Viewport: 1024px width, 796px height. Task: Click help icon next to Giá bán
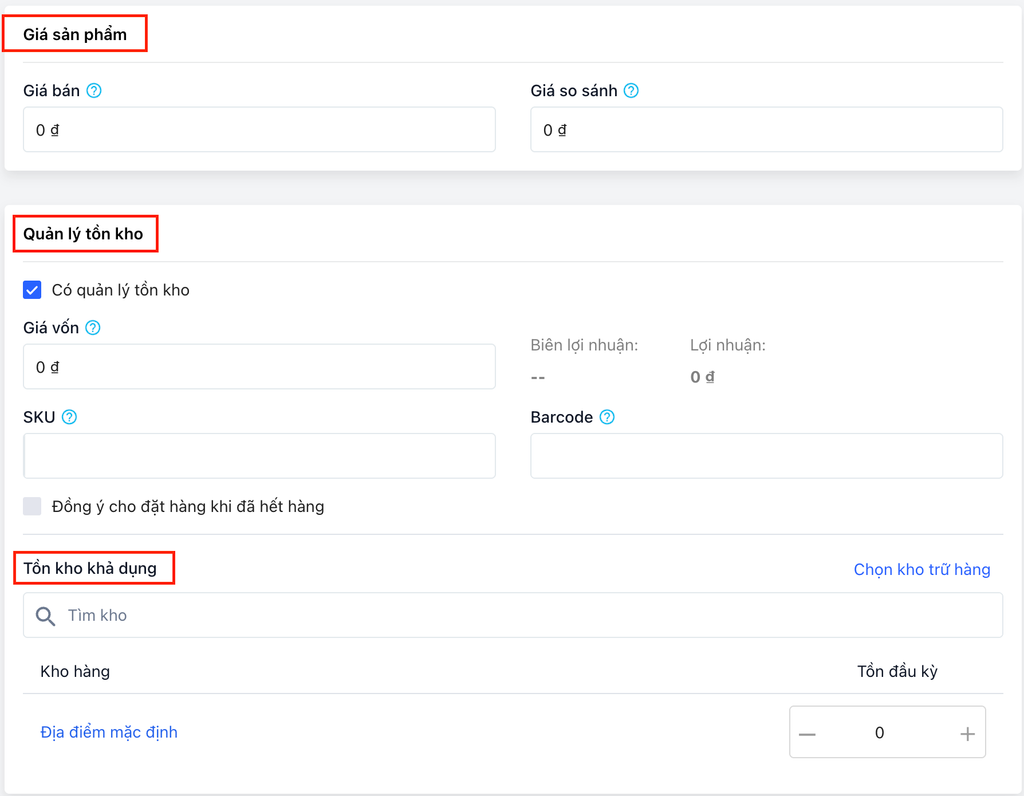point(94,91)
